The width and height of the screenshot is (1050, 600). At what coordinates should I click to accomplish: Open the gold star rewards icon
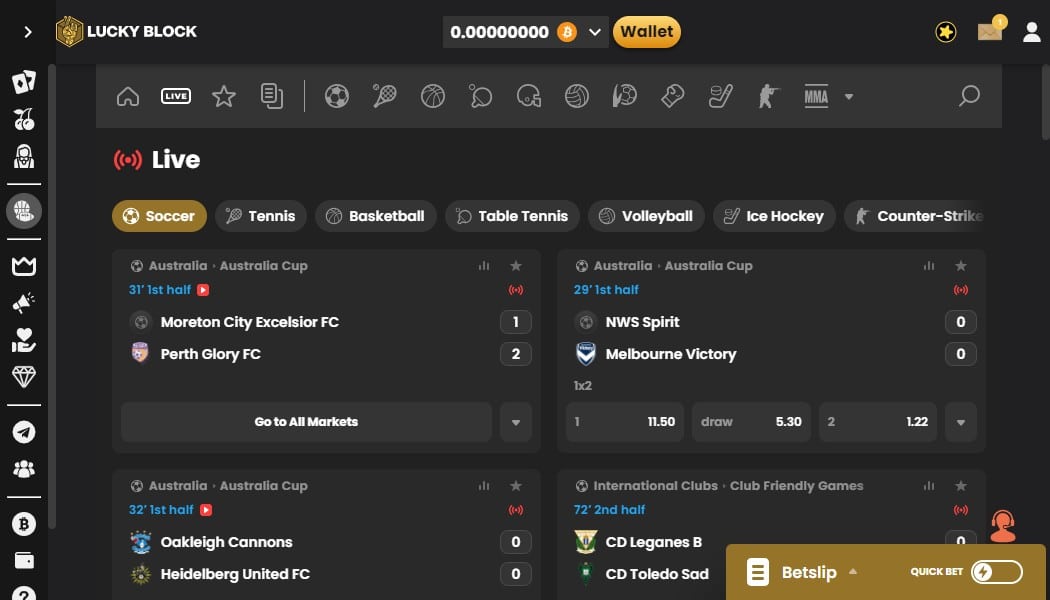946,32
